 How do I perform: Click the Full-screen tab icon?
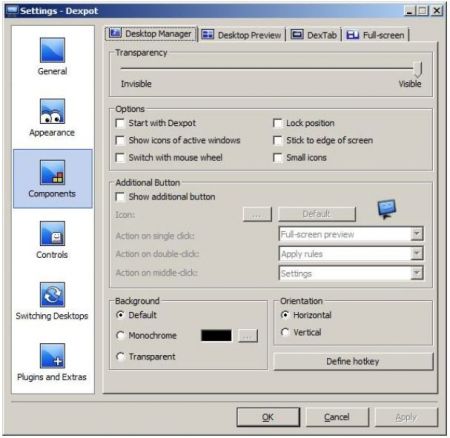(352, 34)
